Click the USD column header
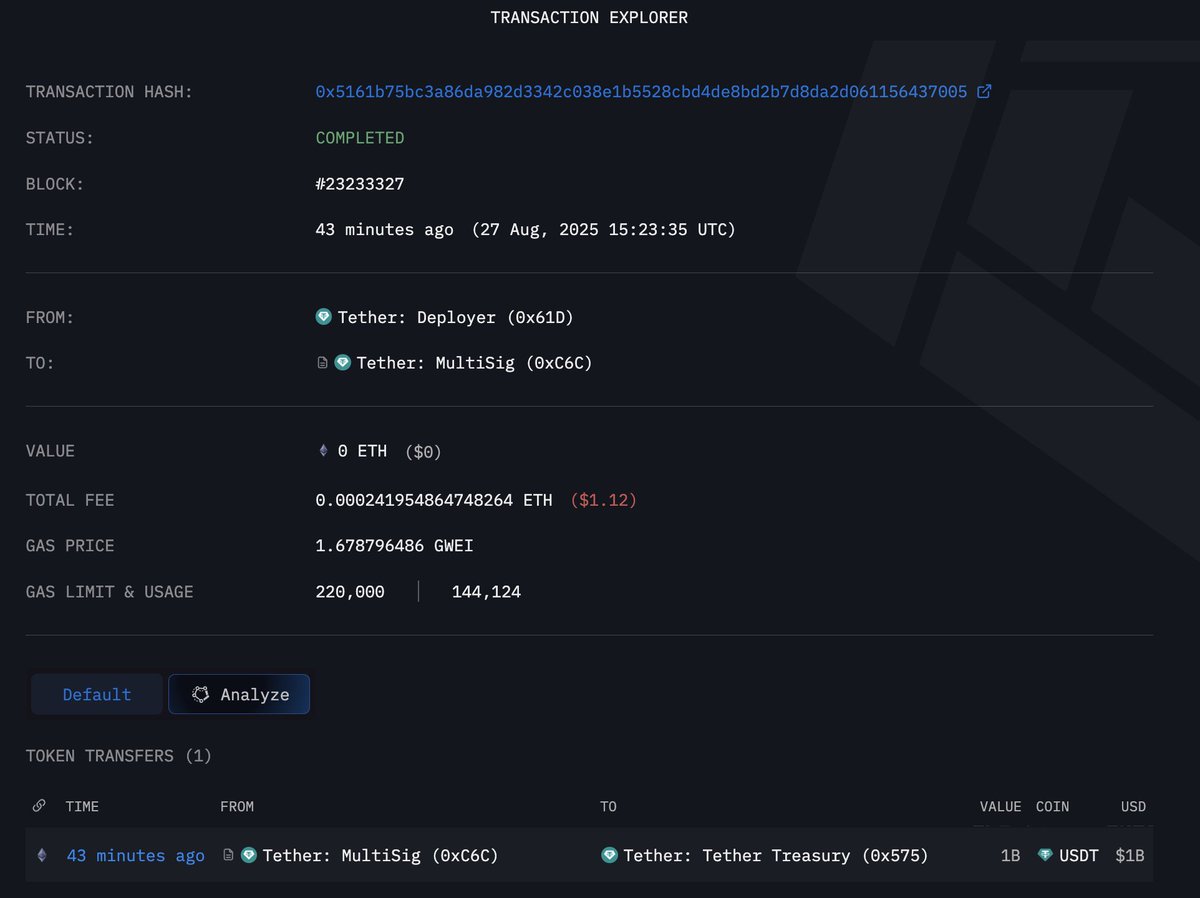The image size is (1200, 898). coord(1133,806)
